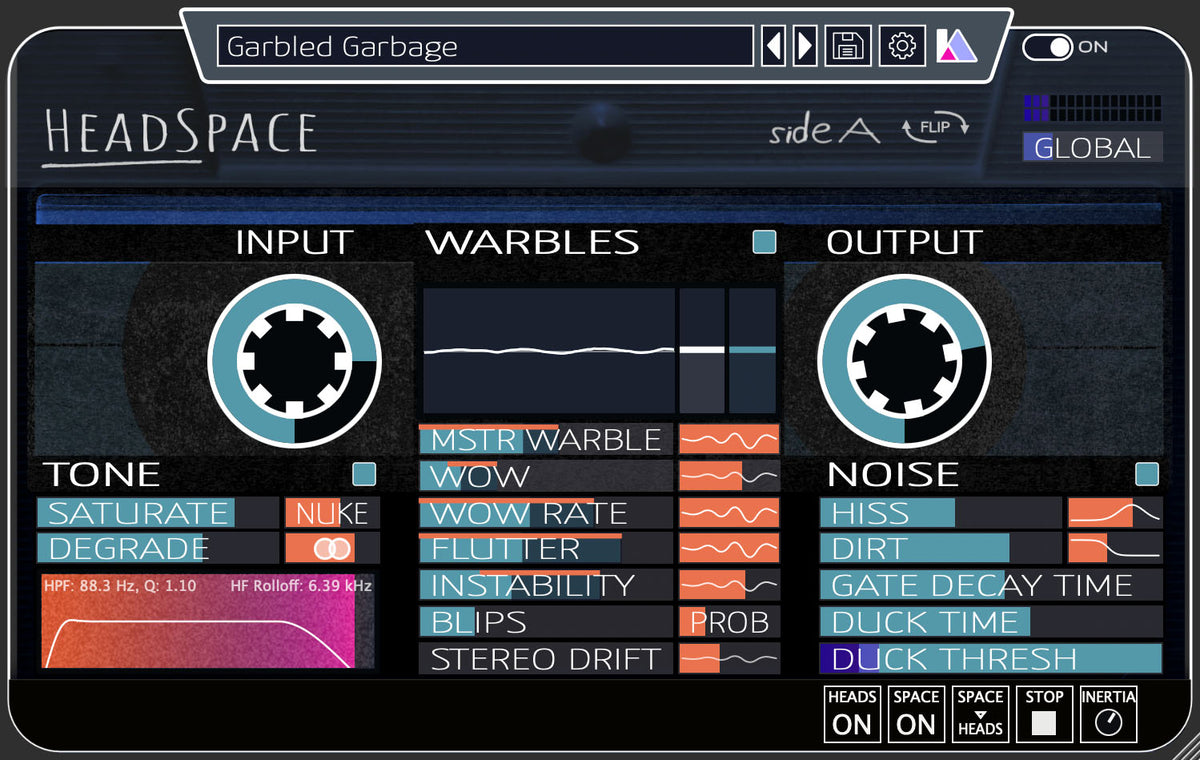Click the HPF 88.3 Hz readout text

pos(122,587)
